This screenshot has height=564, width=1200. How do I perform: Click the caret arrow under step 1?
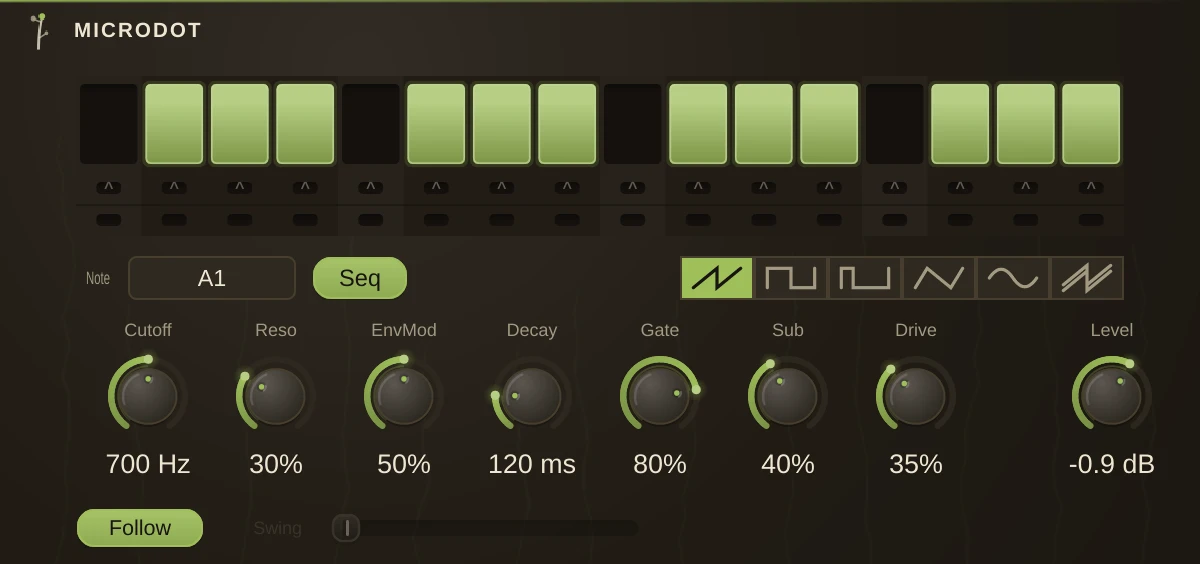pos(109,187)
